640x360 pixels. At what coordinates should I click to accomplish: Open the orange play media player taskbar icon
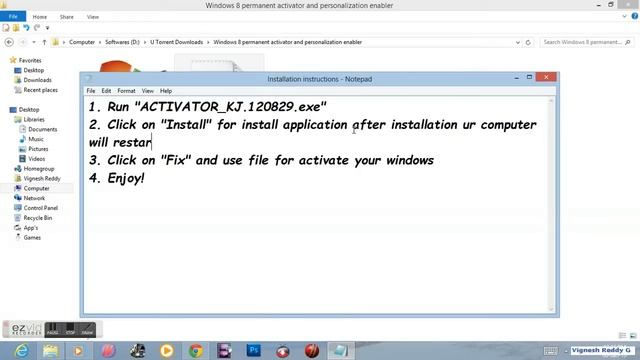167,351
